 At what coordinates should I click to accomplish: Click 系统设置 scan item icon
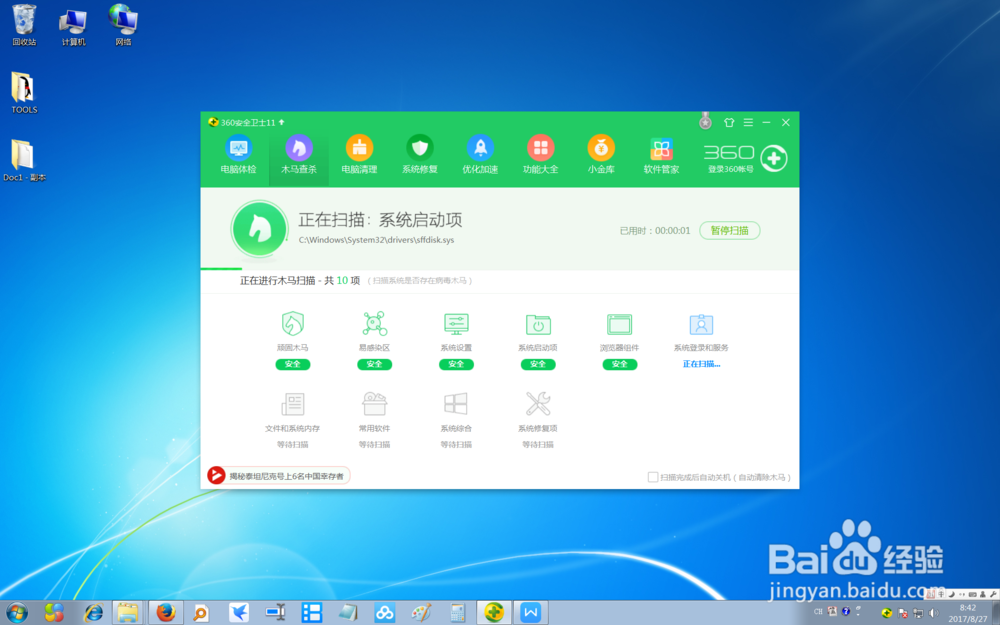point(456,324)
